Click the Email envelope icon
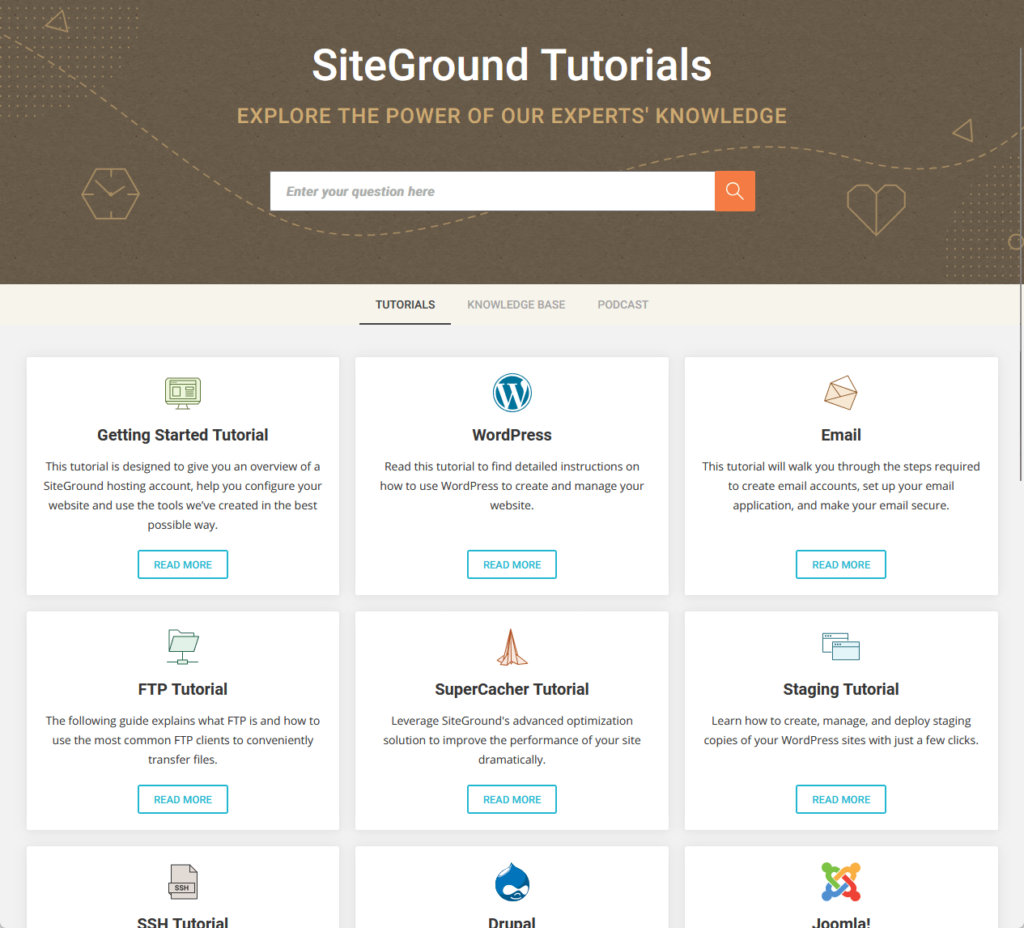 tap(840, 392)
